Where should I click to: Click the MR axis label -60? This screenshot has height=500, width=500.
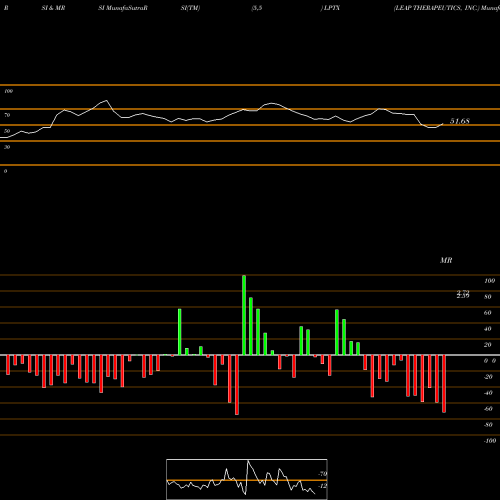click(488, 409)
